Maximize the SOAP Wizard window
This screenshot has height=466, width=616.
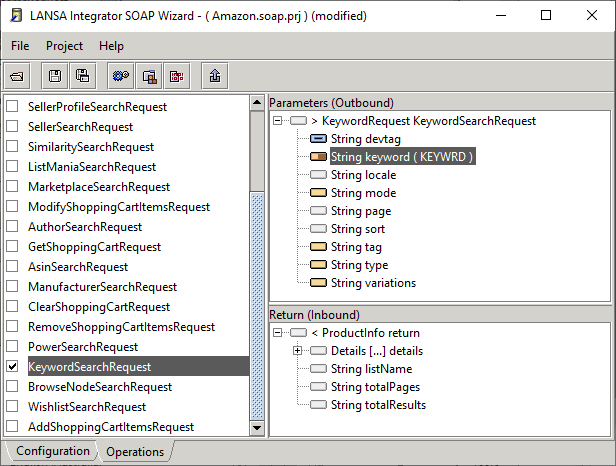tap(546, 16)
